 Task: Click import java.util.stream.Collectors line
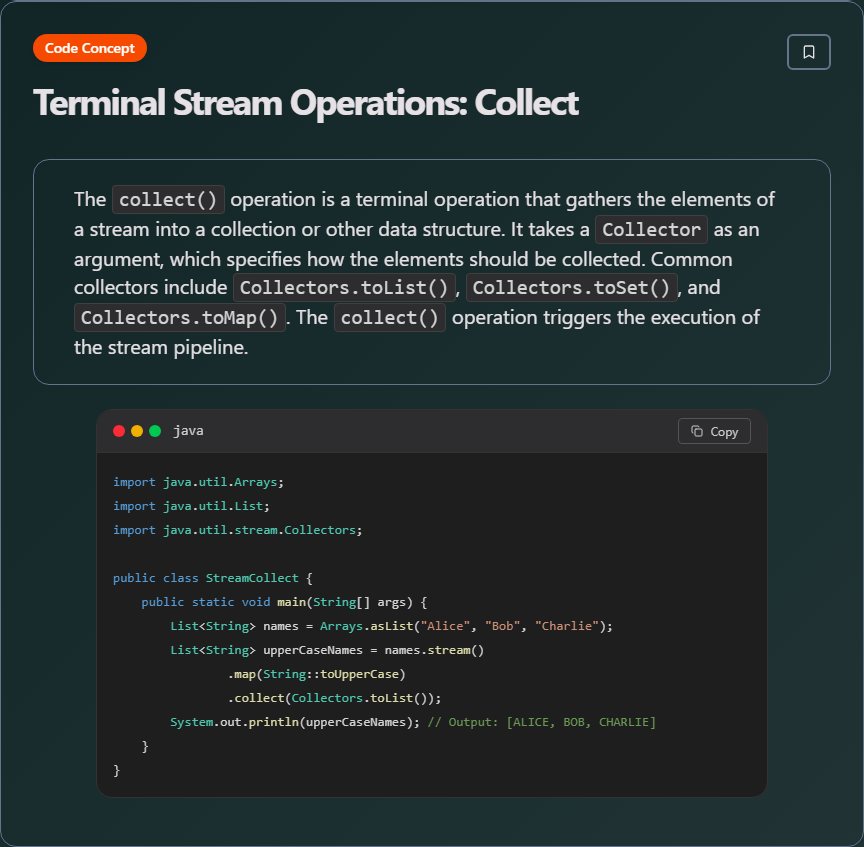pos(237,530)
